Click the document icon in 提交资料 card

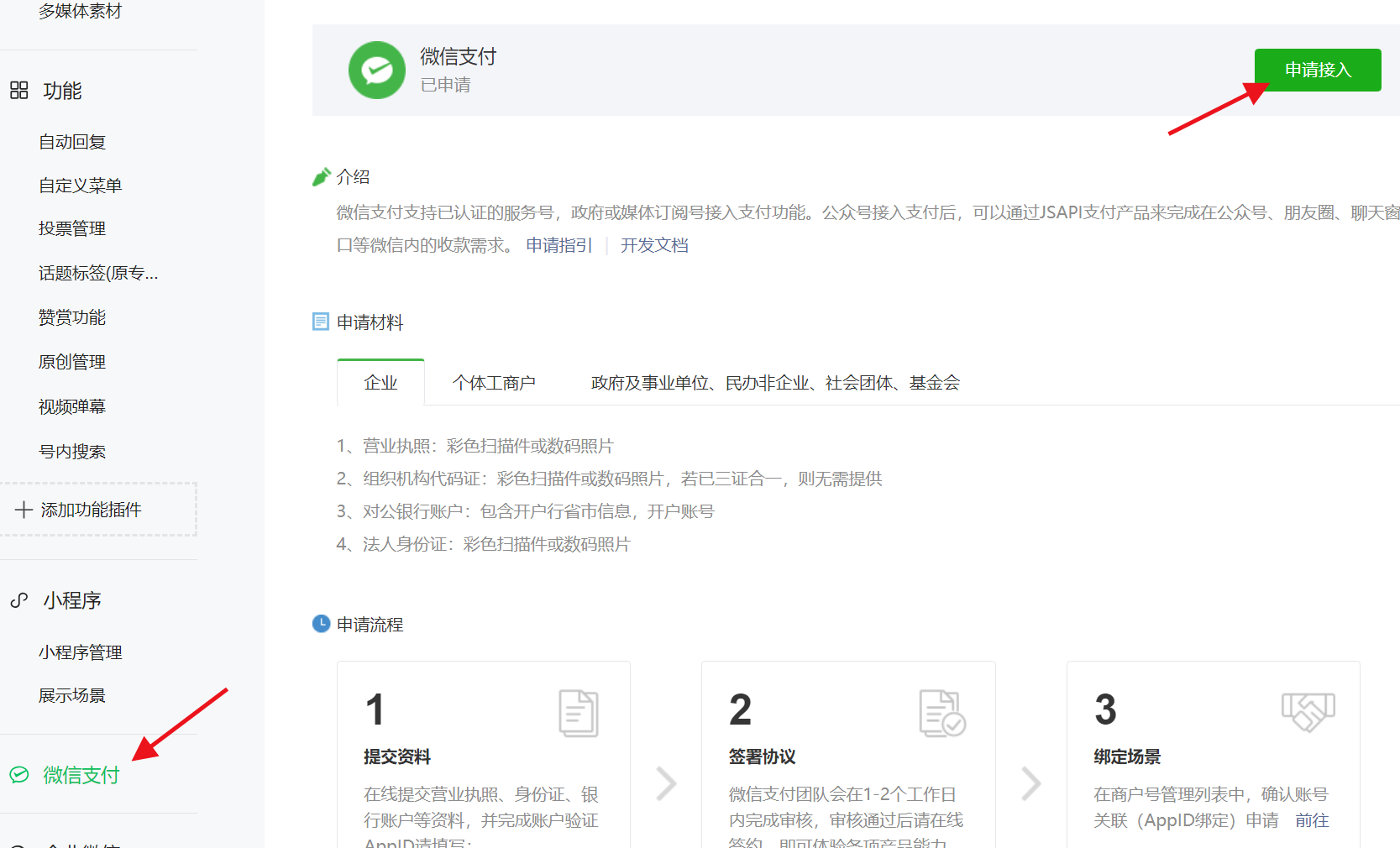pyautogui.click(x=579, y=714)
